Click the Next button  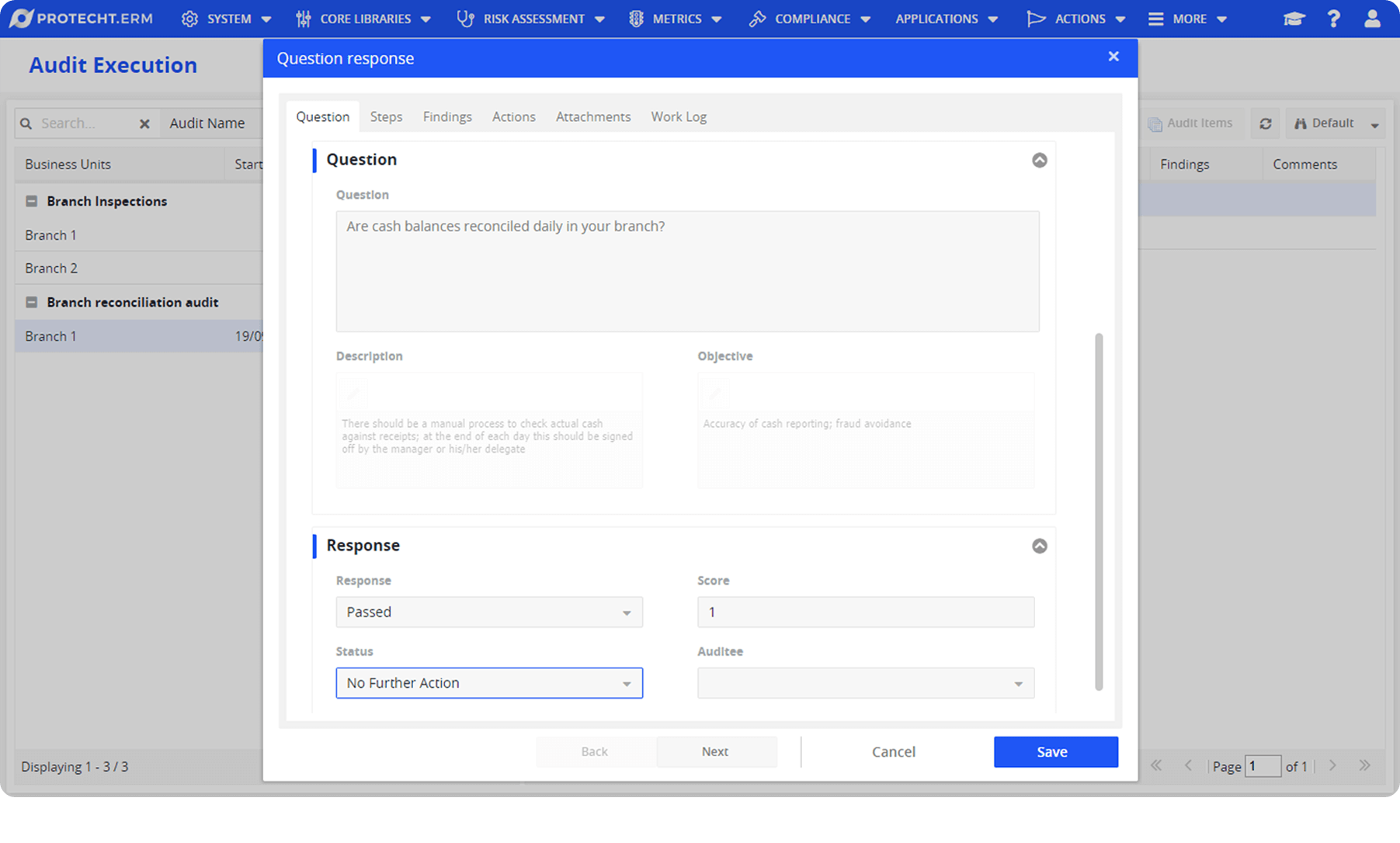tap(715, 751)
